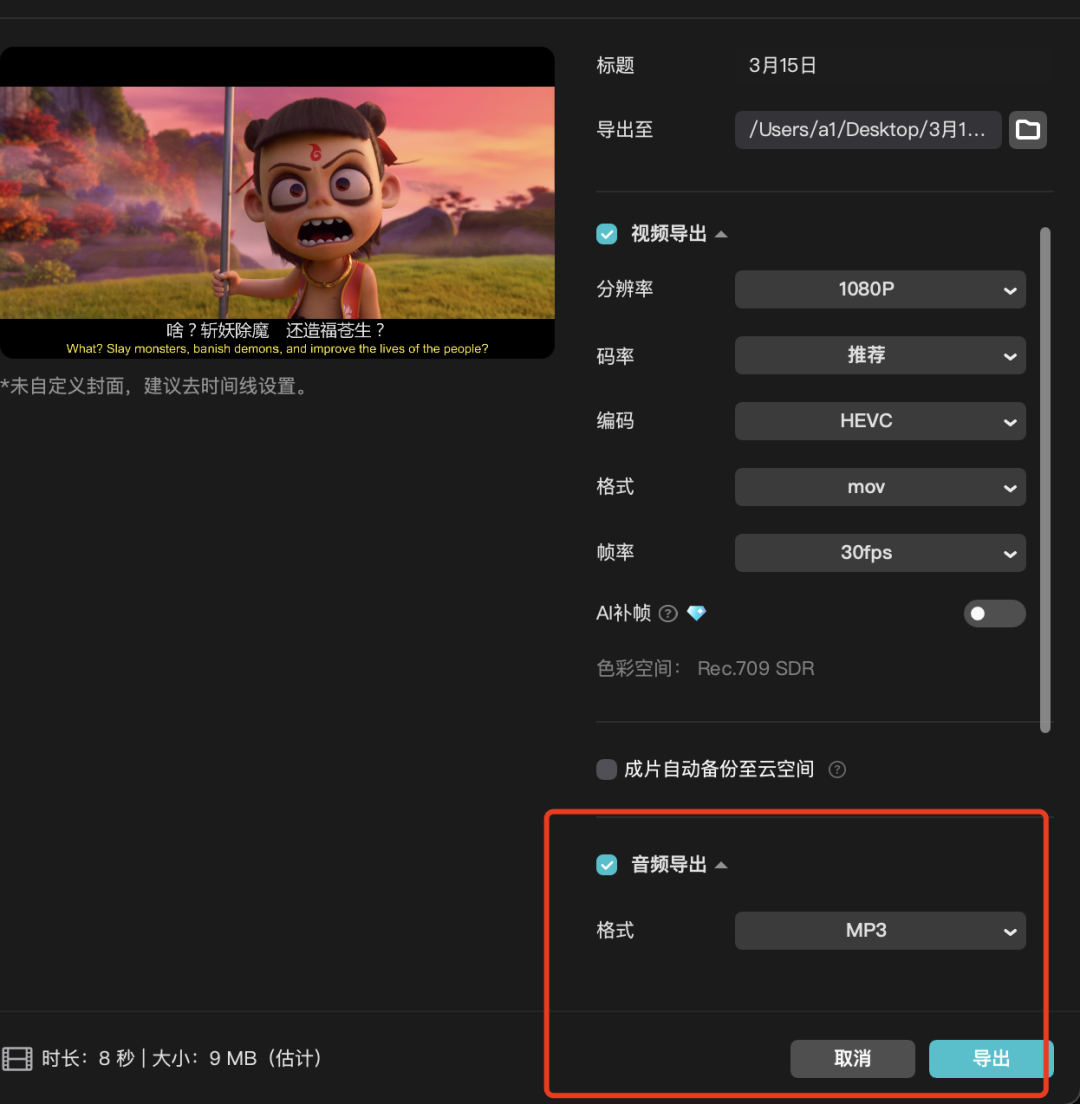Enable 成片自动备份至云空间 backup

pyautogui.click(x=606, y=769)
